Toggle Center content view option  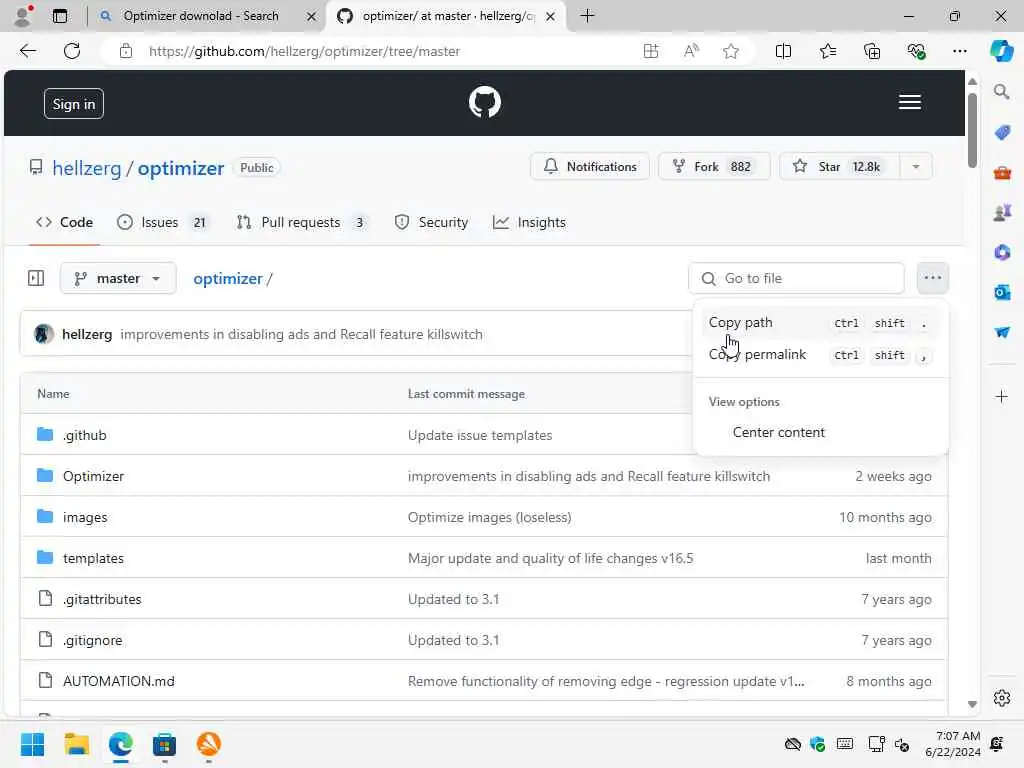[820, 432]
